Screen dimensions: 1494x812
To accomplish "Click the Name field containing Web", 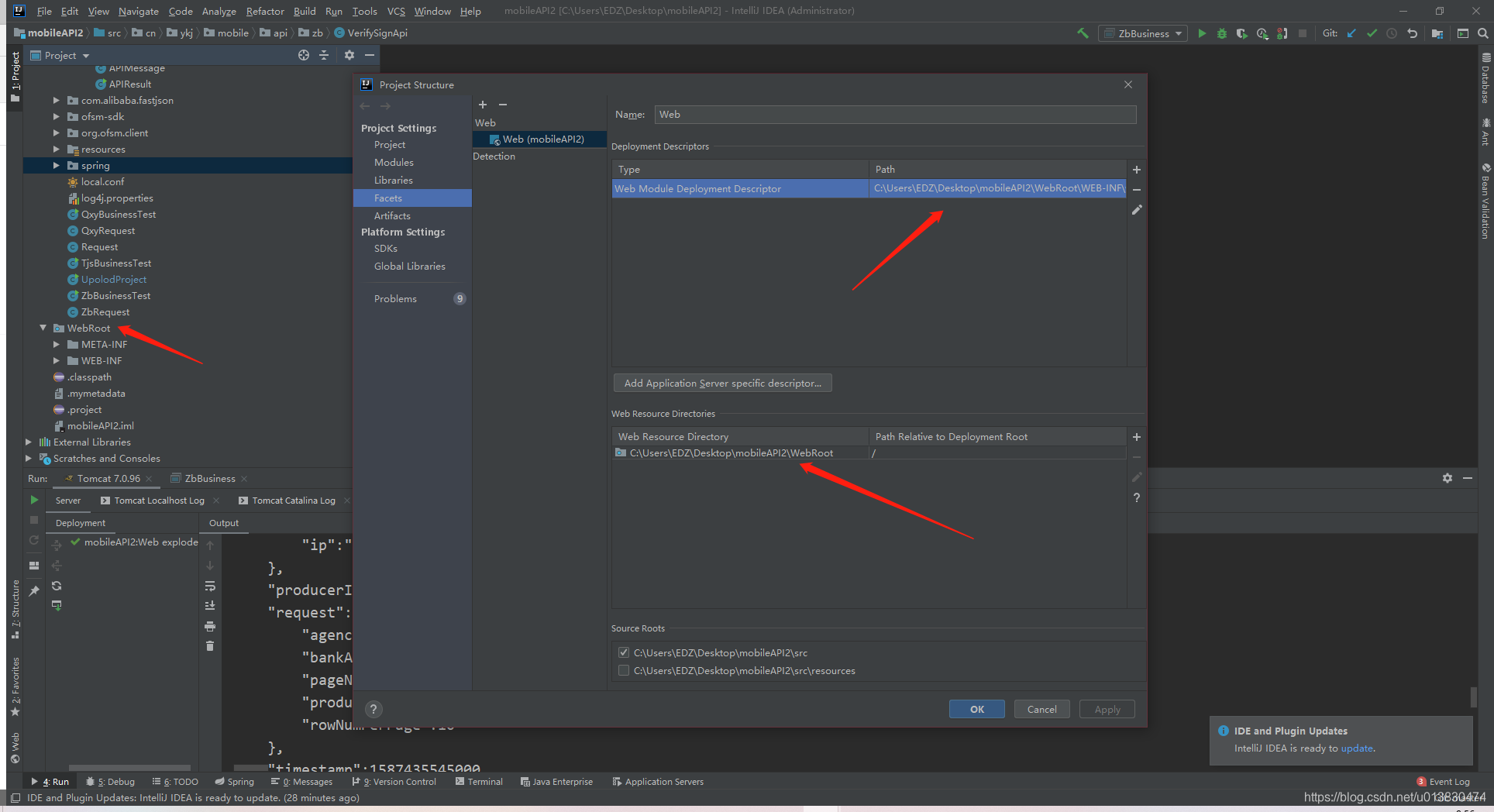I will pyautogui.click(x=895, y=115).
